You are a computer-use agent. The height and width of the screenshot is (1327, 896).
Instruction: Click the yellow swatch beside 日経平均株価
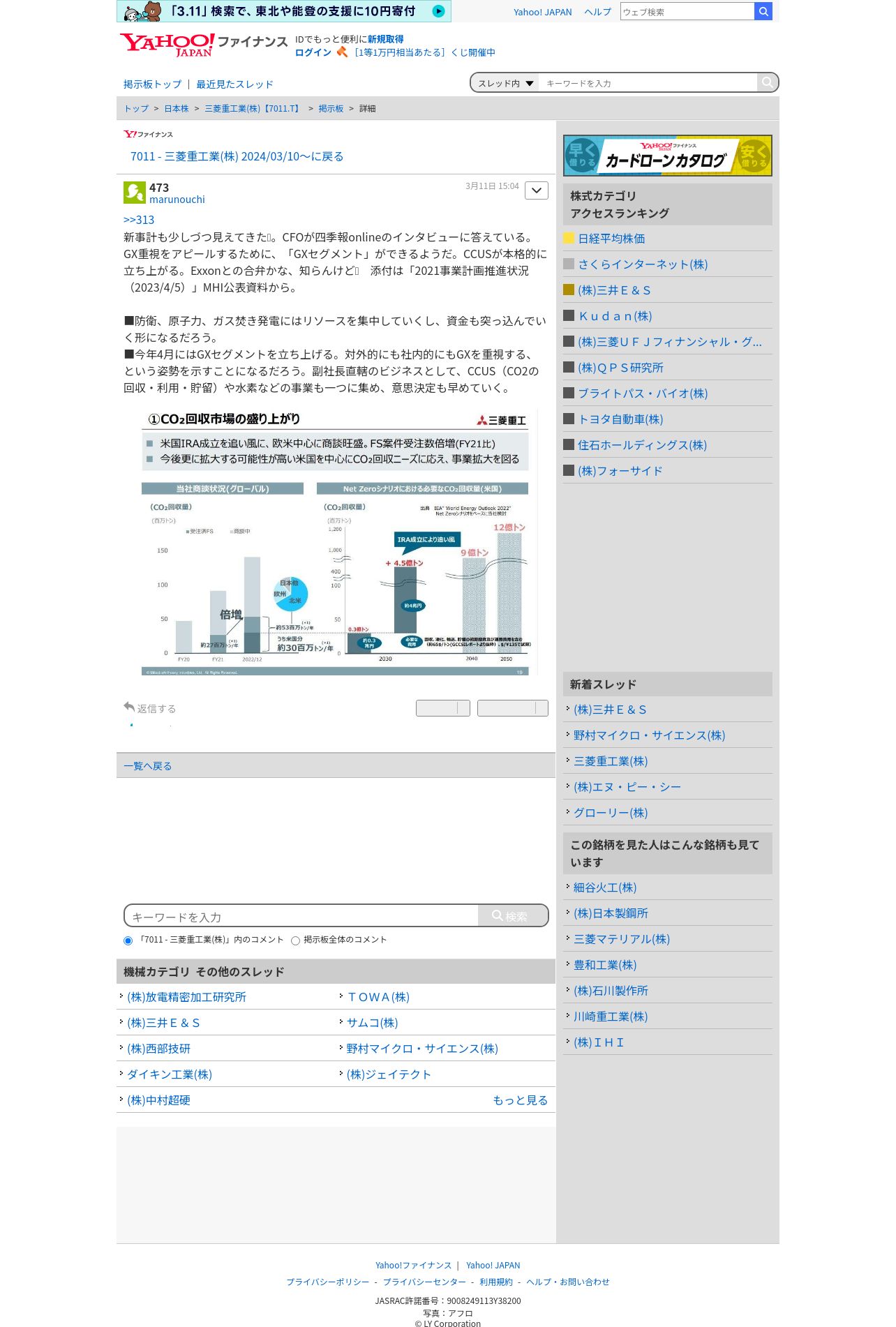tap(569, 238)
